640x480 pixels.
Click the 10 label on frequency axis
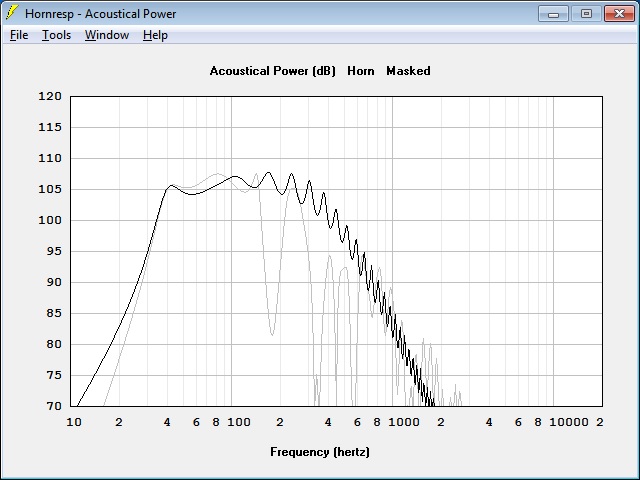coord(74,422)
